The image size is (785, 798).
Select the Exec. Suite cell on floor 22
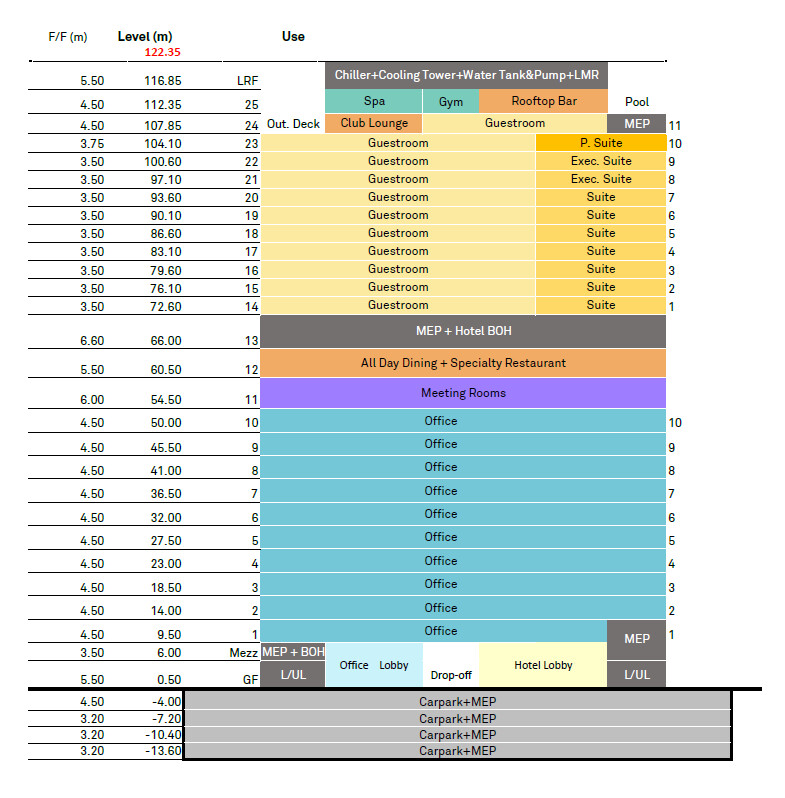pos(601,161)
